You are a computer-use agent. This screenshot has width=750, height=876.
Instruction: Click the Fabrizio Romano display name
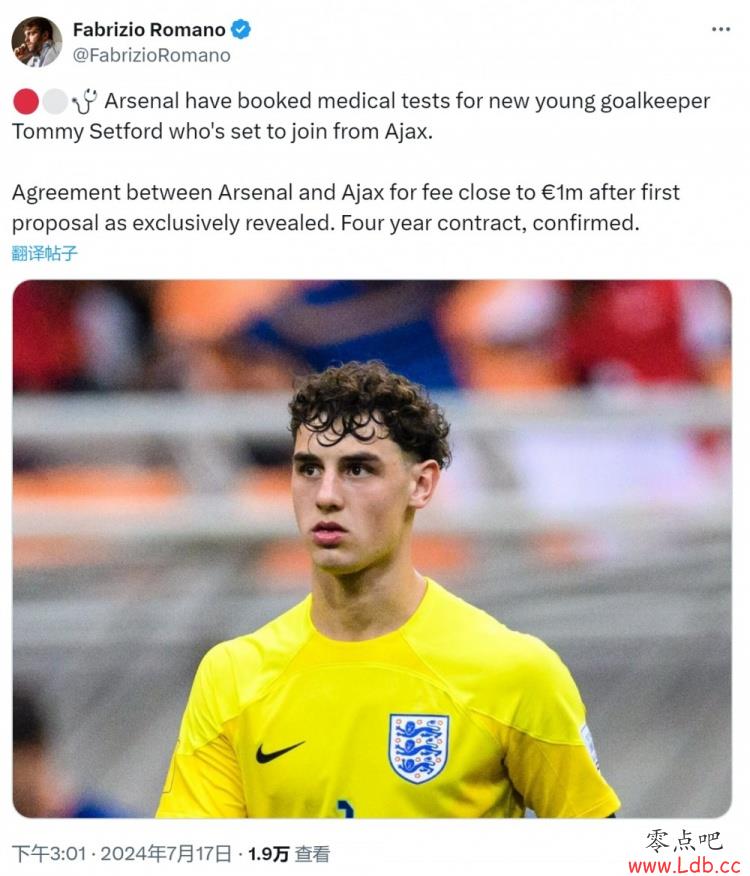pos(149,30)
